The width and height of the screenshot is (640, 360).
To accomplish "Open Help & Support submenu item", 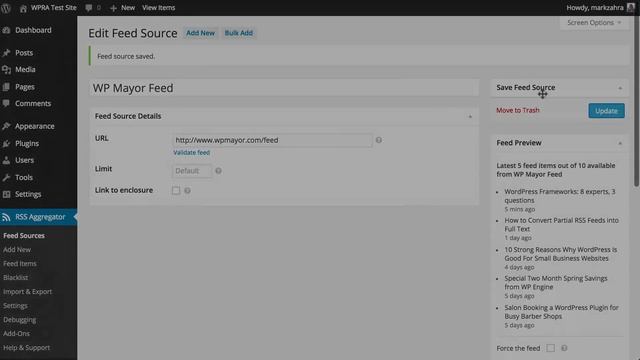I will coord(27,348).
